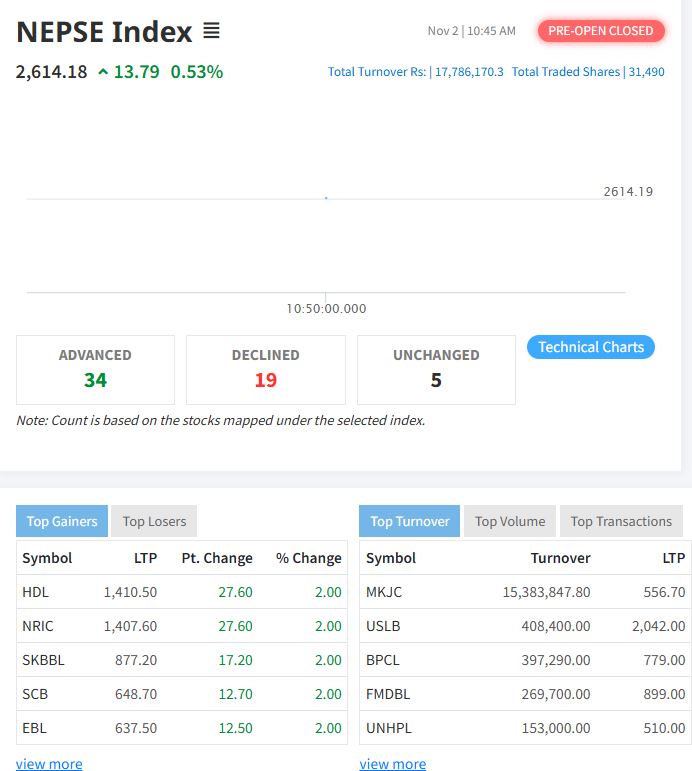
Task: Switch to the Top Losers tab
Action: pyautogui.click(x=154, y=521)
